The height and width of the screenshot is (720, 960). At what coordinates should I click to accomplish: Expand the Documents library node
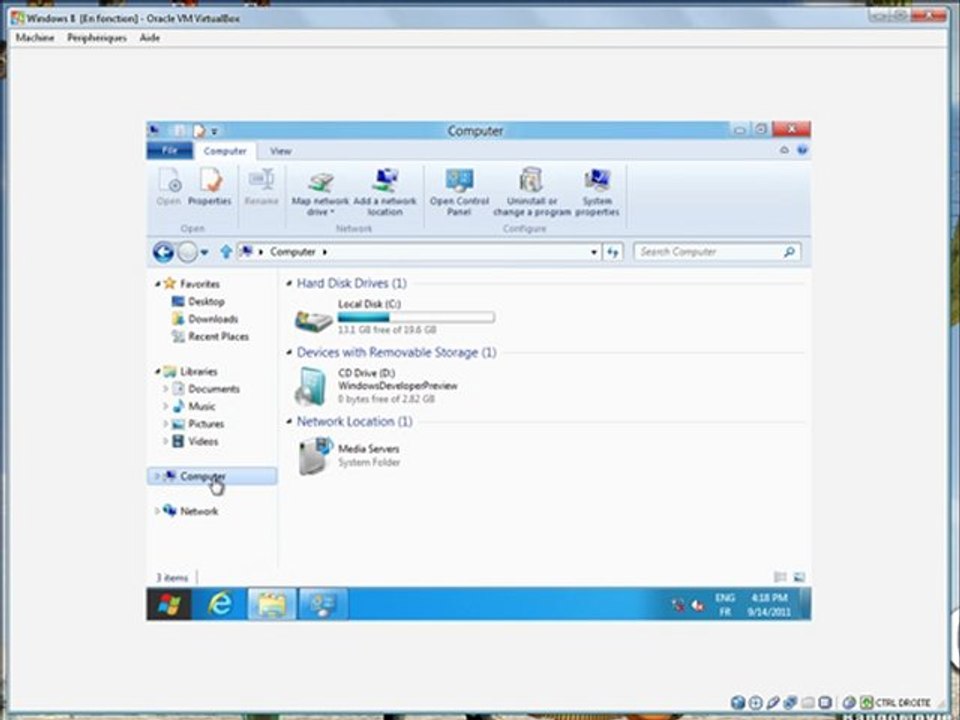tap(165, 389)
